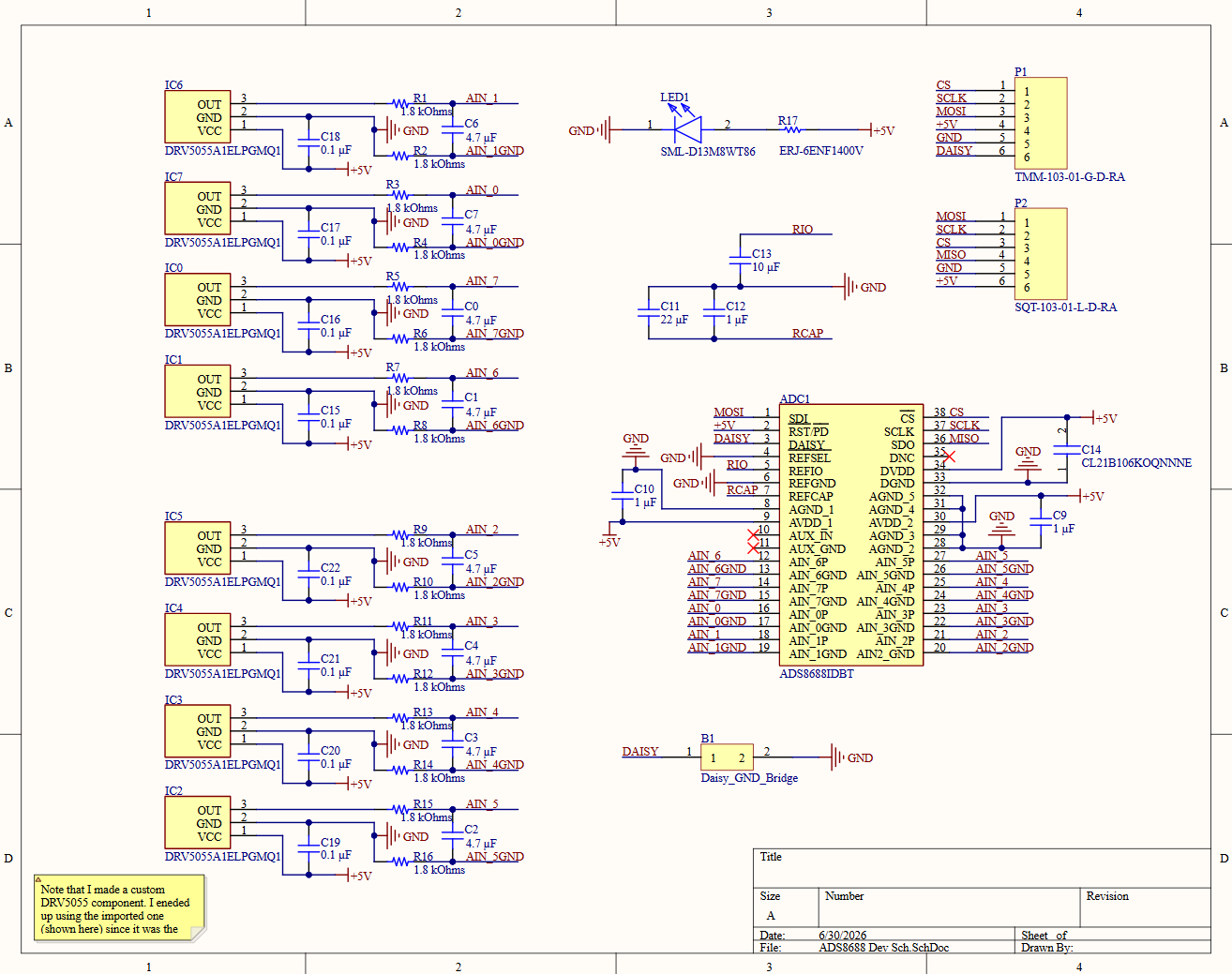Select the IC1 sensor component body
This screenshot has height=974, width=1232.
coord(198,391)
